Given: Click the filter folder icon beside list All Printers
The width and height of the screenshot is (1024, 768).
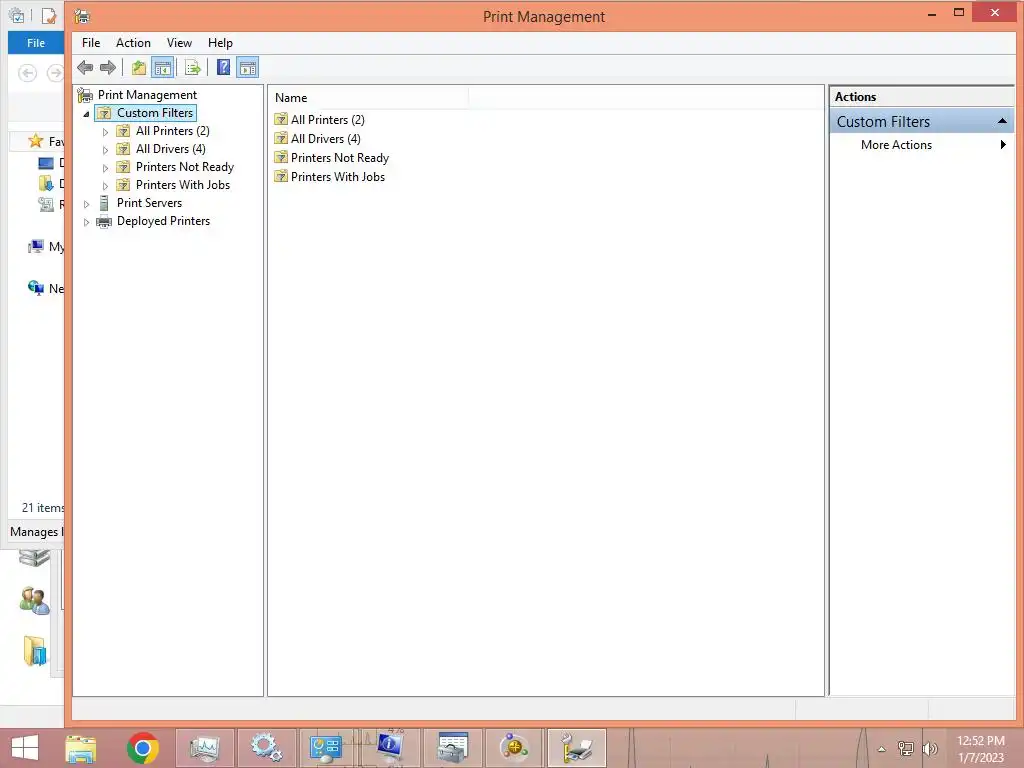Looking at the screenshot, I should (281, 119).
